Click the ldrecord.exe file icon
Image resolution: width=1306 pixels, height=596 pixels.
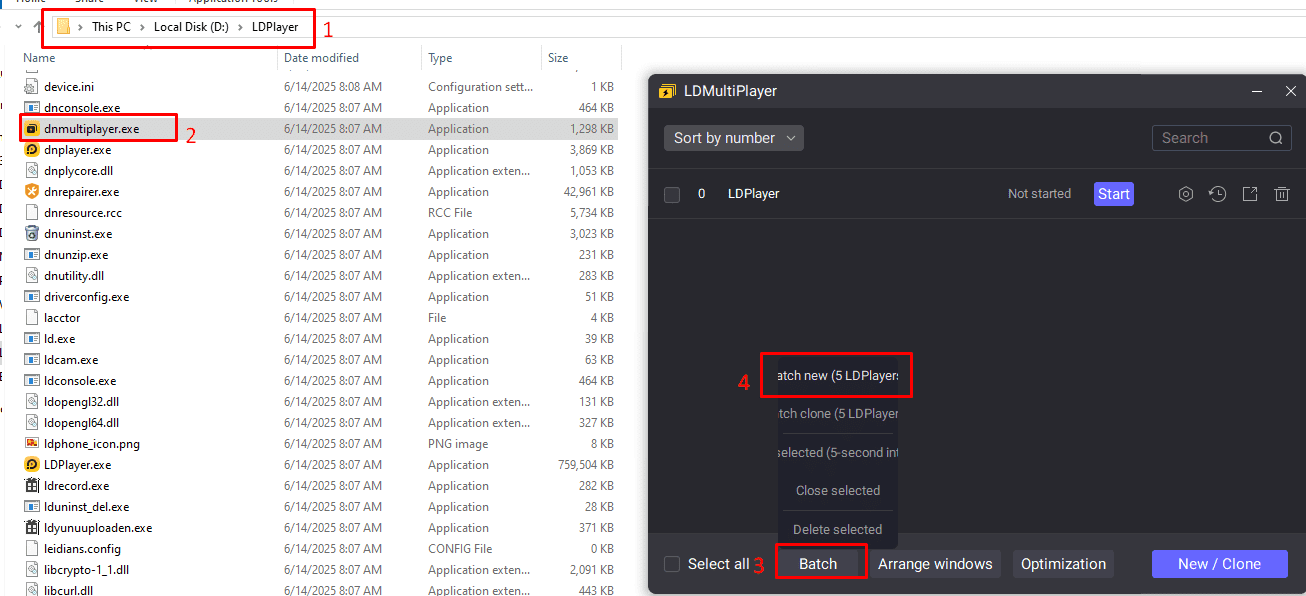click(x=32, y=486)
